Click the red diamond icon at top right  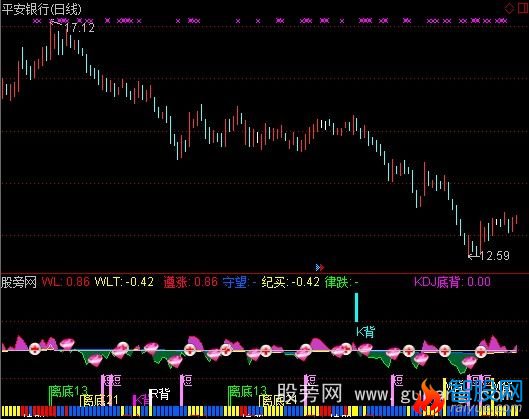(509, 8)
